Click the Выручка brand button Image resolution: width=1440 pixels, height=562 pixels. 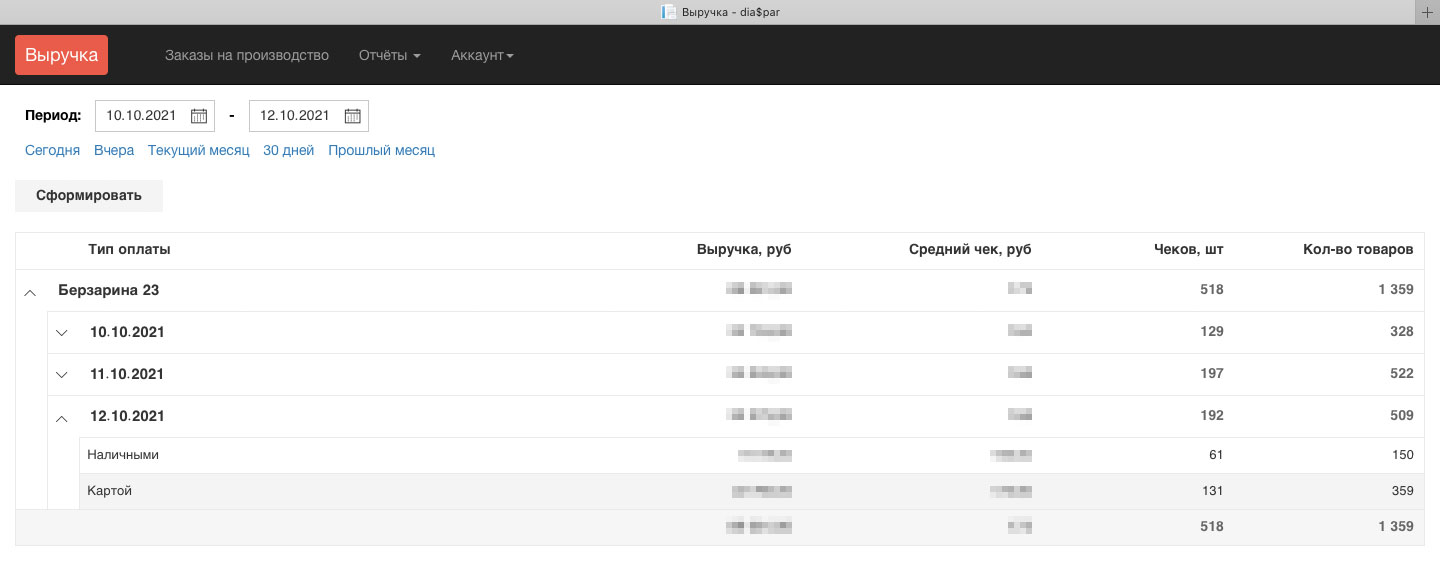pyautogui.click(x=61, y=55)
